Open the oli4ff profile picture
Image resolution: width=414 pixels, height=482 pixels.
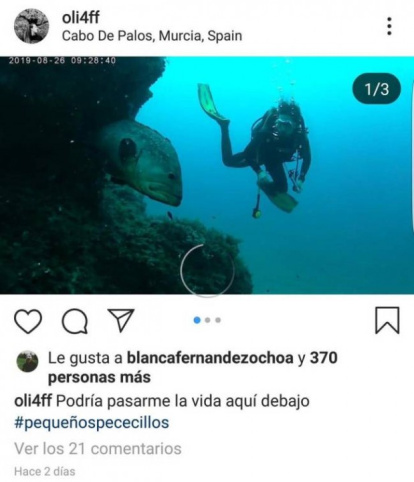(x=31, y=26)
